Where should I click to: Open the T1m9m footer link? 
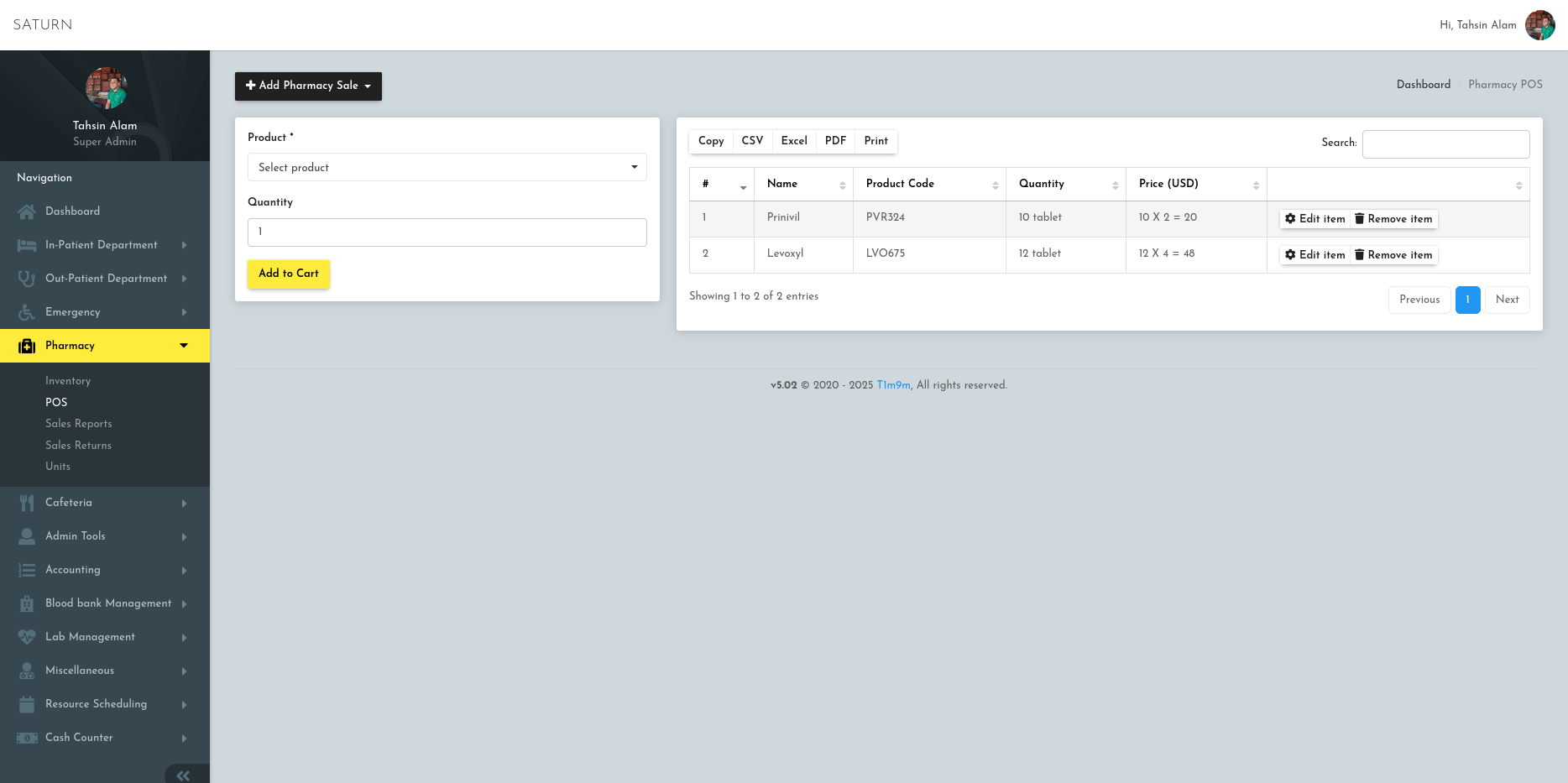click(892, 385)
